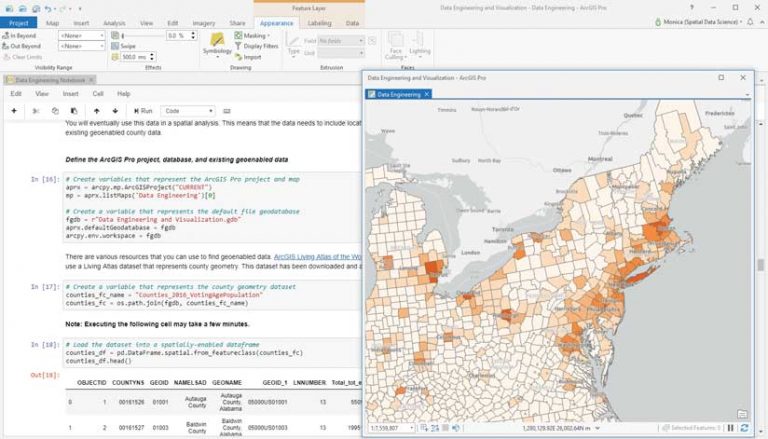Image resolution: width=768 pixels, height=439 pixels.
Task: Open the coordinate display units dropdown arrow
Action: [597, 428]
